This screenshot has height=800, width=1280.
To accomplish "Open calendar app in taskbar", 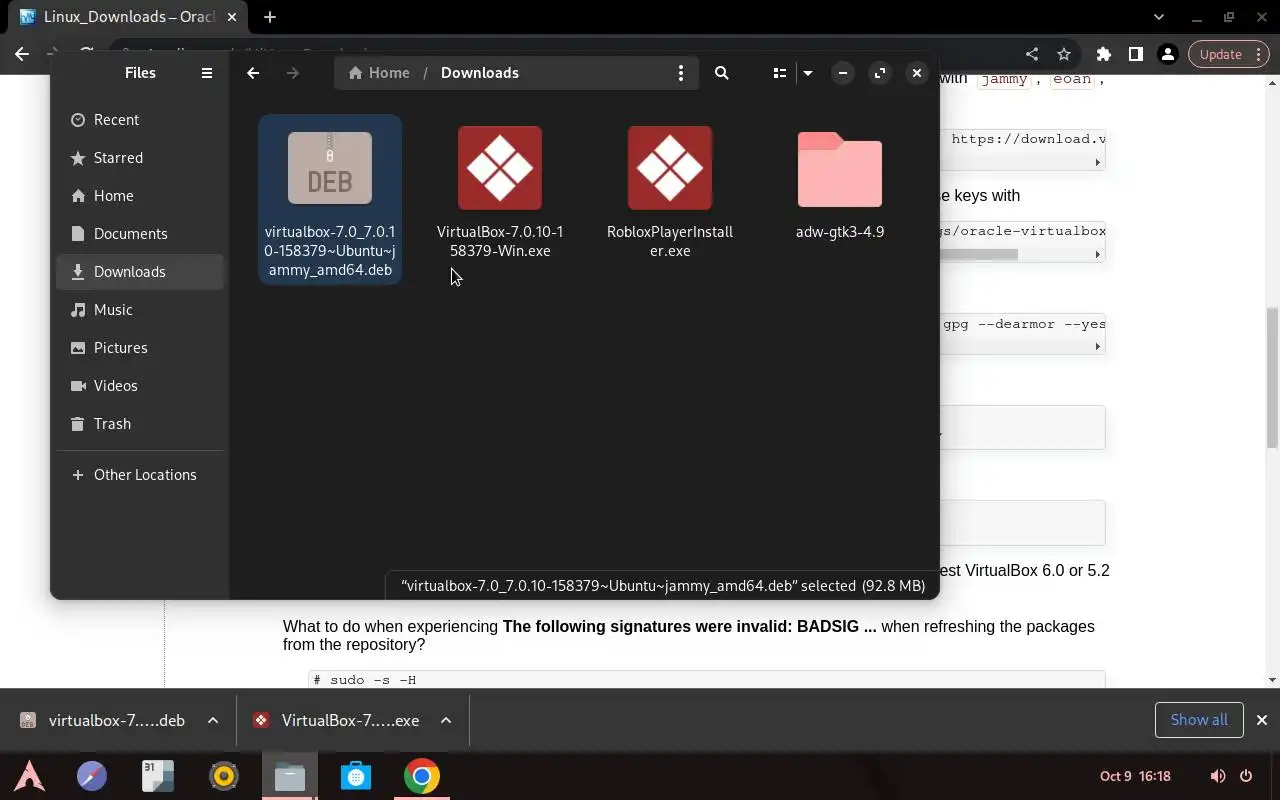I will tap(157, 776).
